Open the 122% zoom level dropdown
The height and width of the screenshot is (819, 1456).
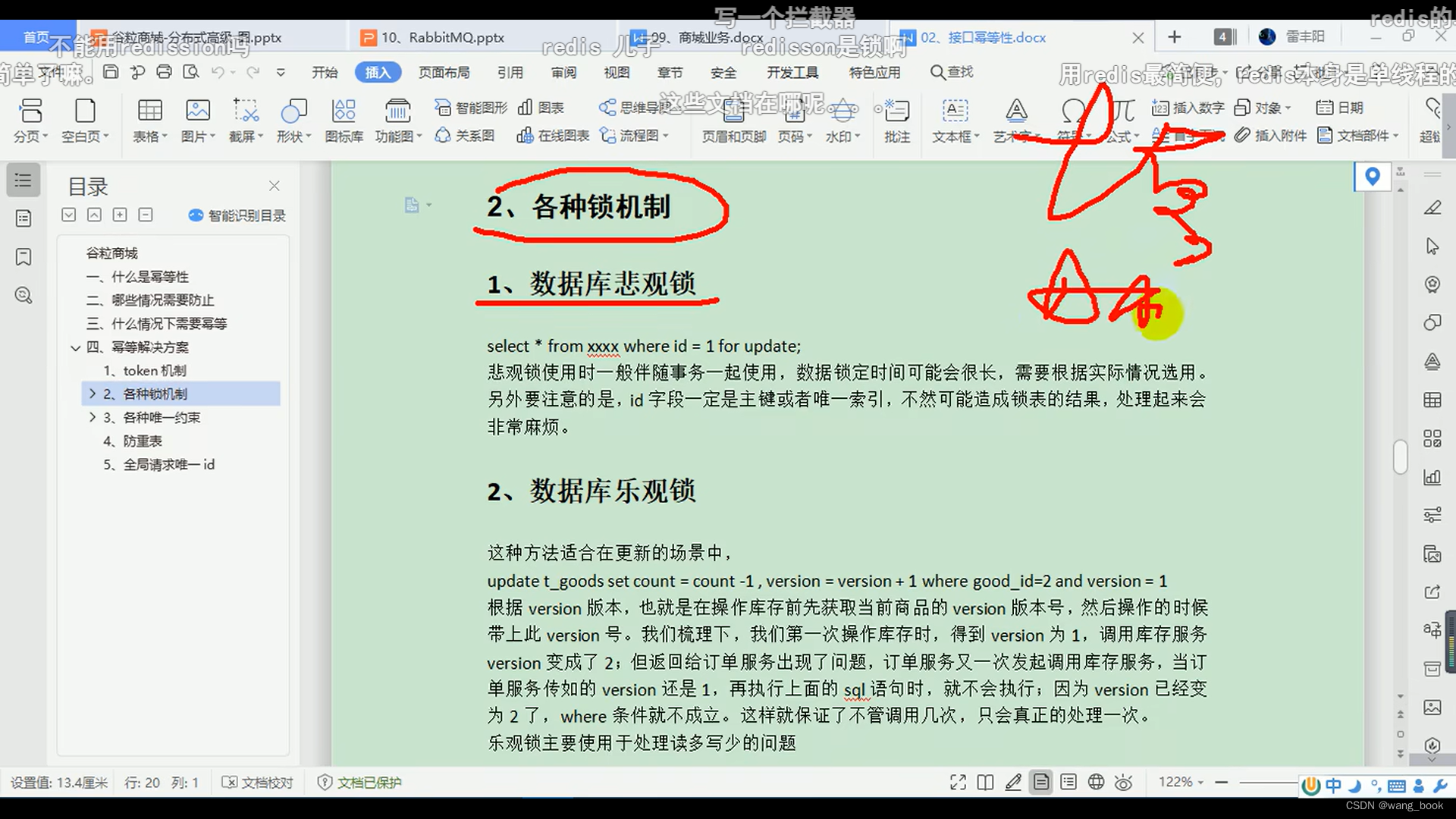1200,782
